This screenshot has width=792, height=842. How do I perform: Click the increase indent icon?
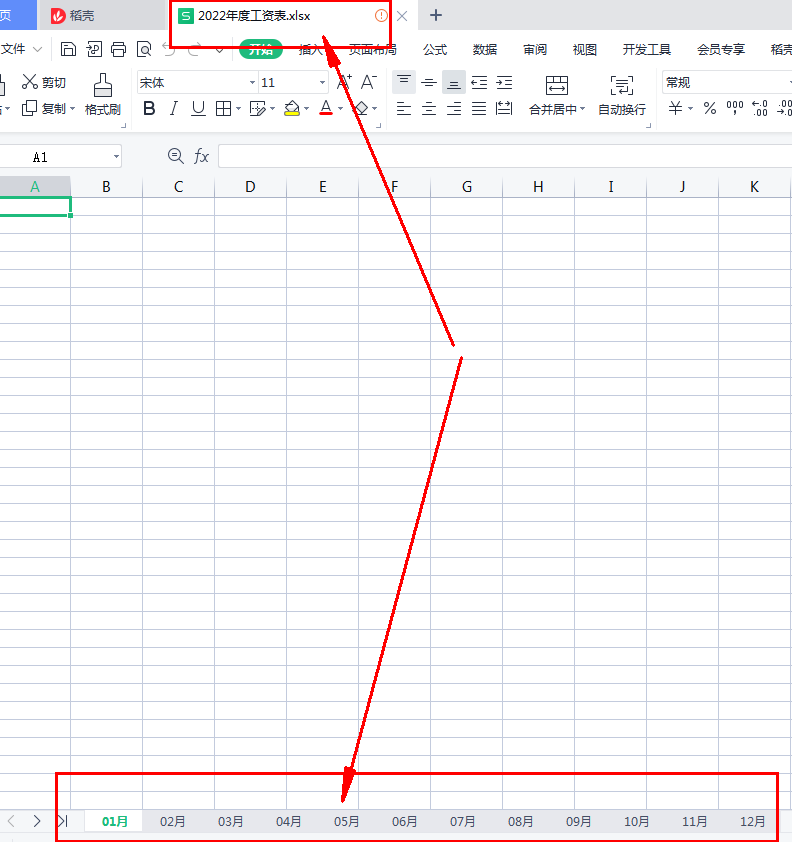[x=504, y=82]
